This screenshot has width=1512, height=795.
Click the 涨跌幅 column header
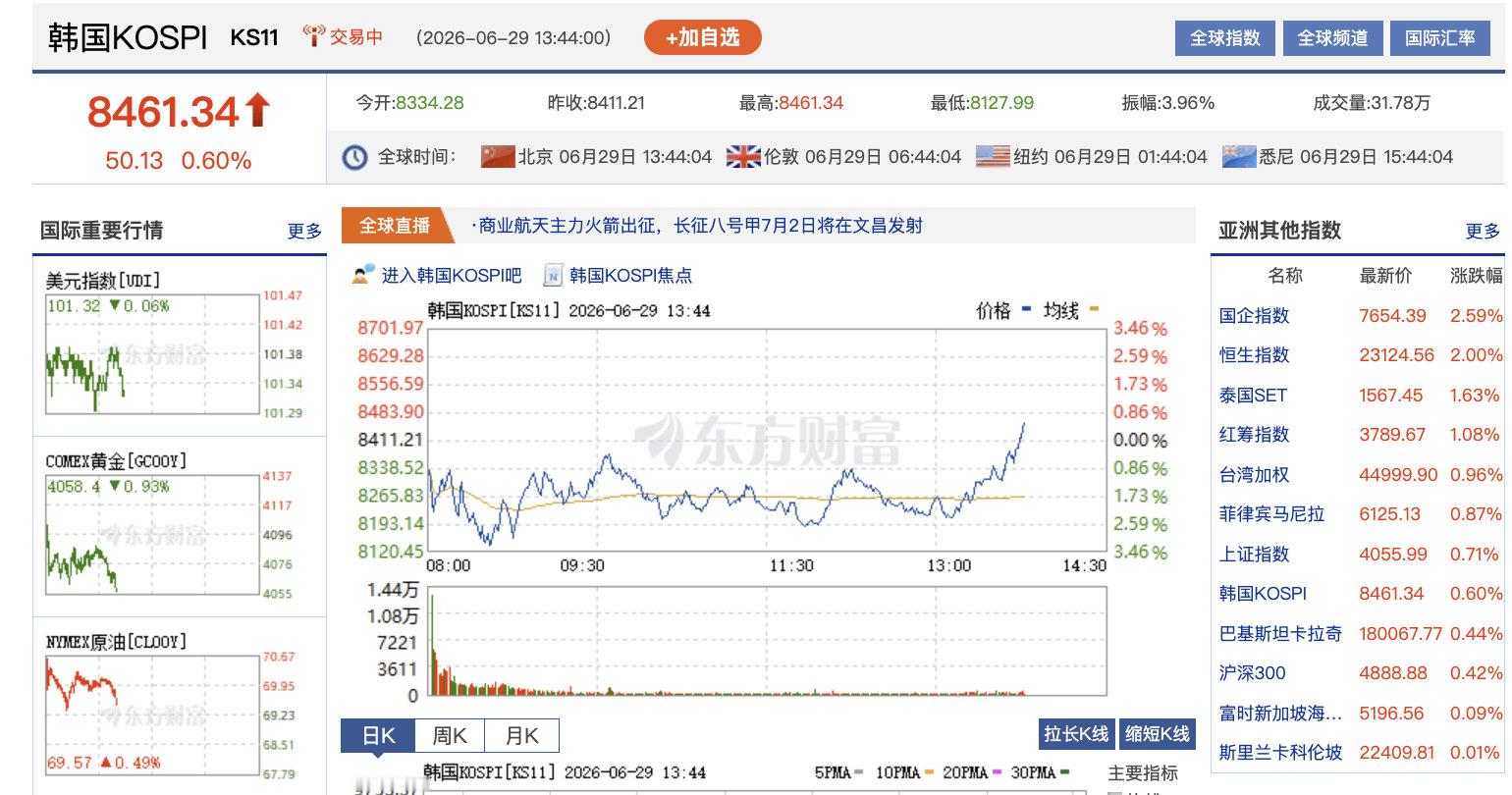click(x=1477, y=276)
